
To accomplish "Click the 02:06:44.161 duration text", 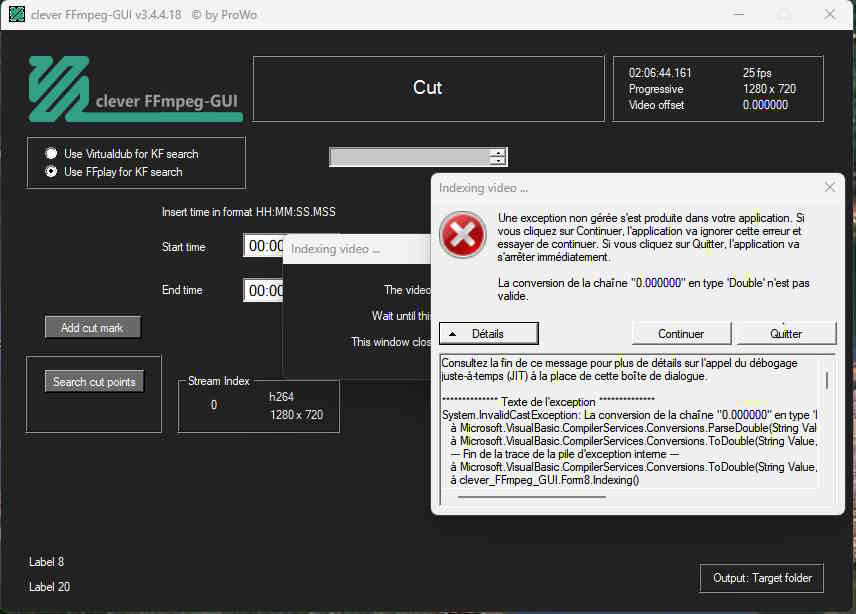I will [660, 73].
